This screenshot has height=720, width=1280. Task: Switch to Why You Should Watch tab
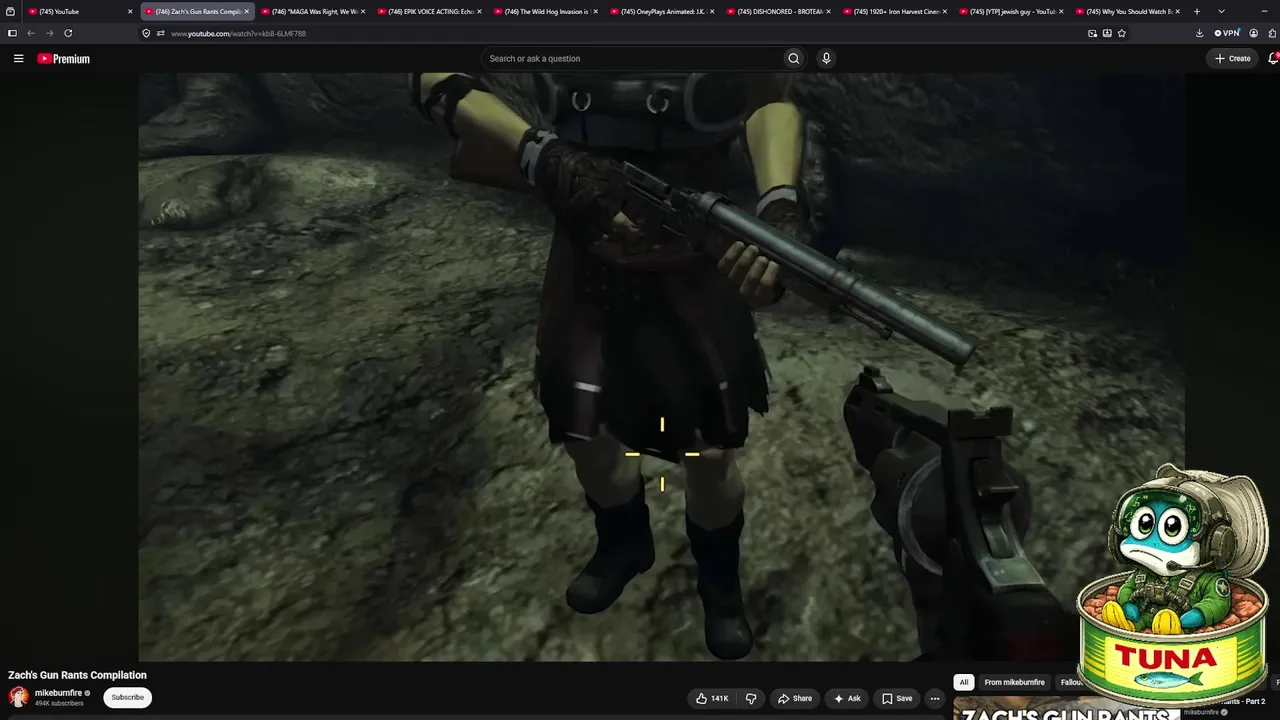click(x=1130, y=12)
